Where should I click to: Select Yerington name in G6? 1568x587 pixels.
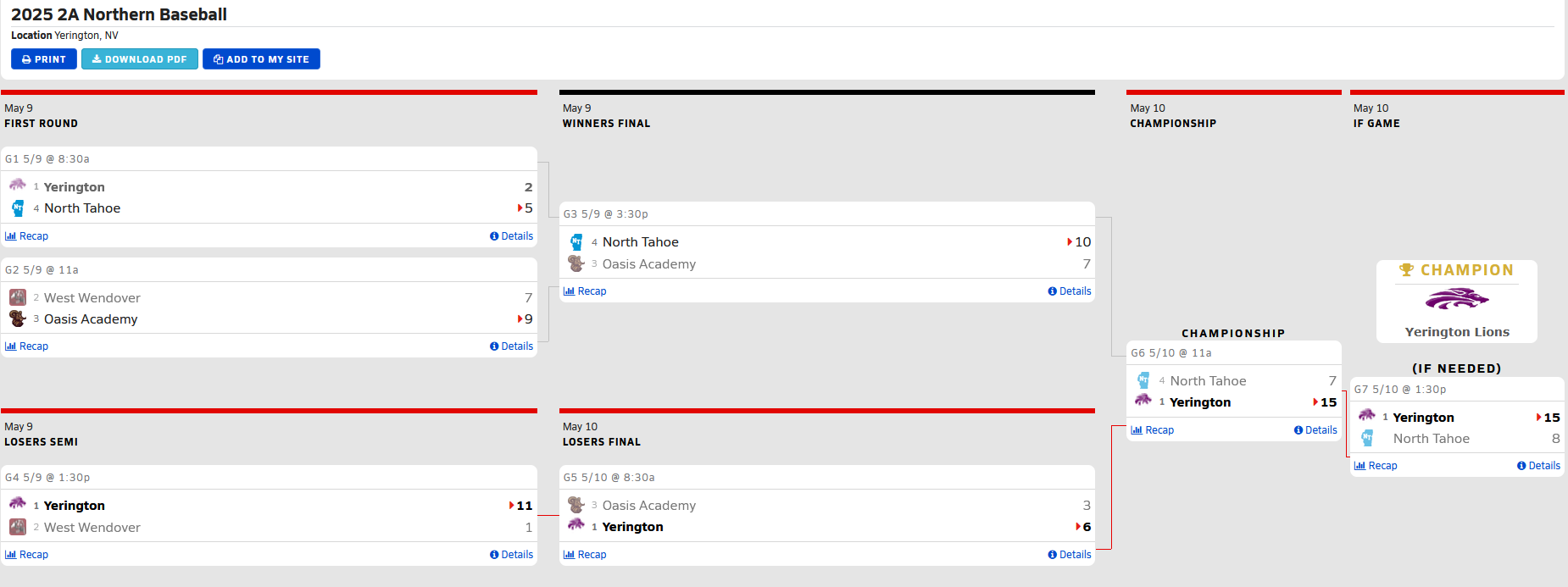[x=1200, y=402]
